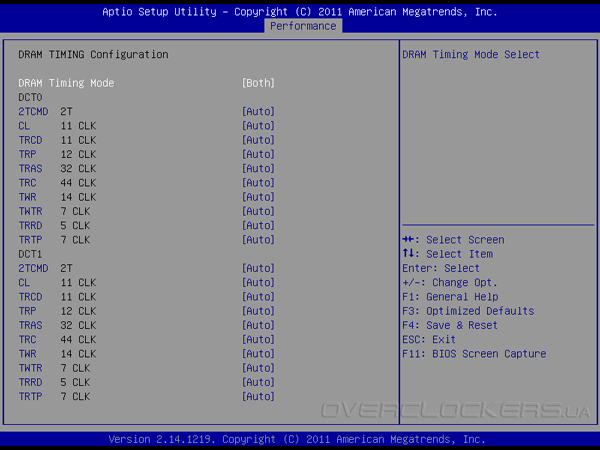Click the ESC: Exit hint
Screen dimensions: 600x450
(x=429, y=339)
